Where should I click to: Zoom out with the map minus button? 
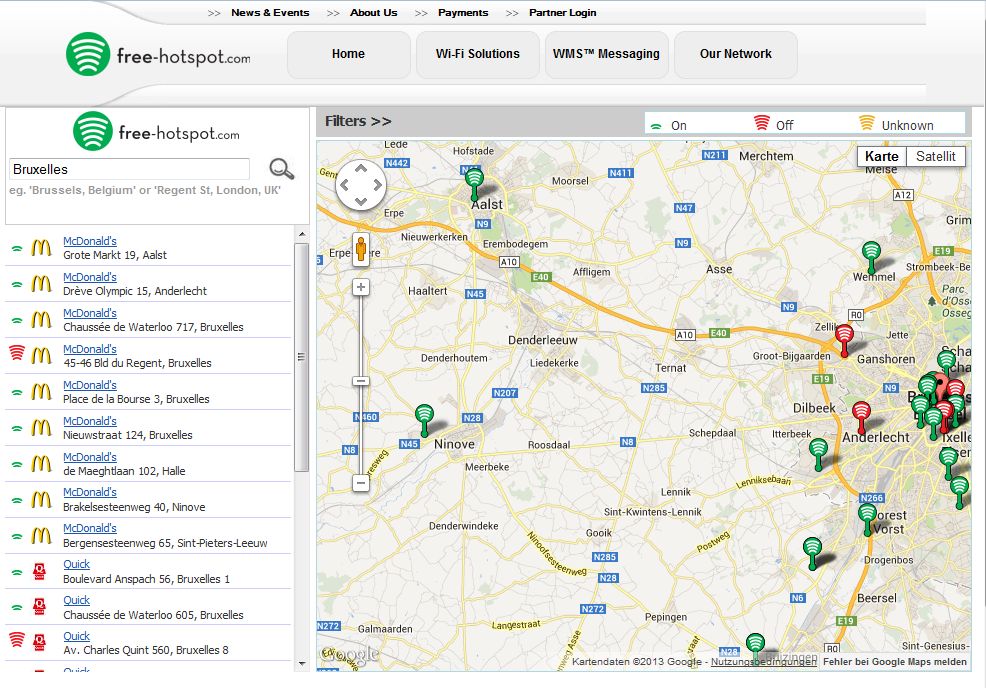pyautogui.click(x=361, y=483)
